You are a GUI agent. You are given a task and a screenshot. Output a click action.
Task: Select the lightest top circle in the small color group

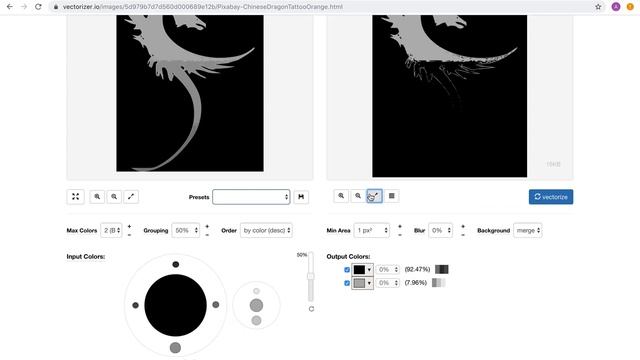click(x=256, y=291)
